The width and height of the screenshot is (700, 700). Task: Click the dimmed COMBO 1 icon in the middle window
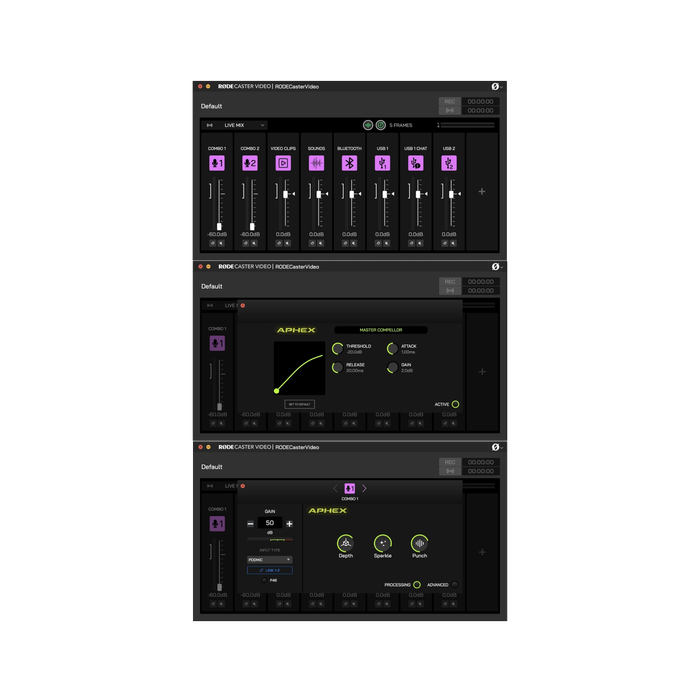[x=217, y=343]
